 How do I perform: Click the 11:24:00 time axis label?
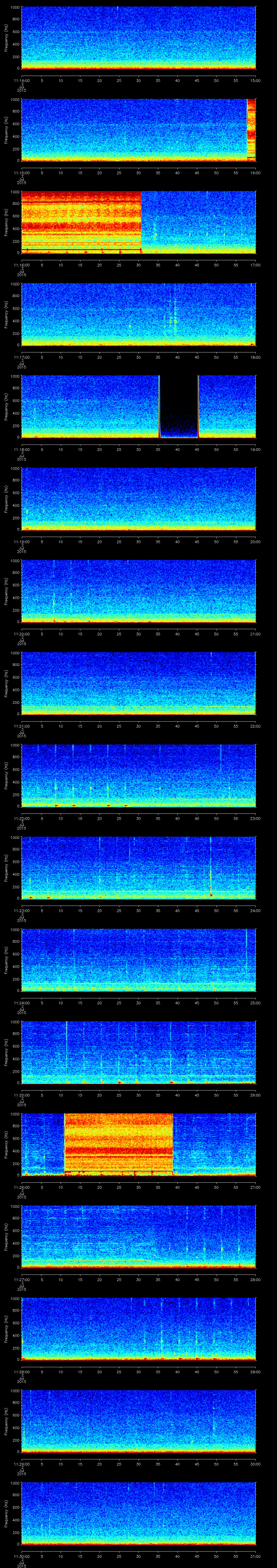click(x=21, y=1003)
